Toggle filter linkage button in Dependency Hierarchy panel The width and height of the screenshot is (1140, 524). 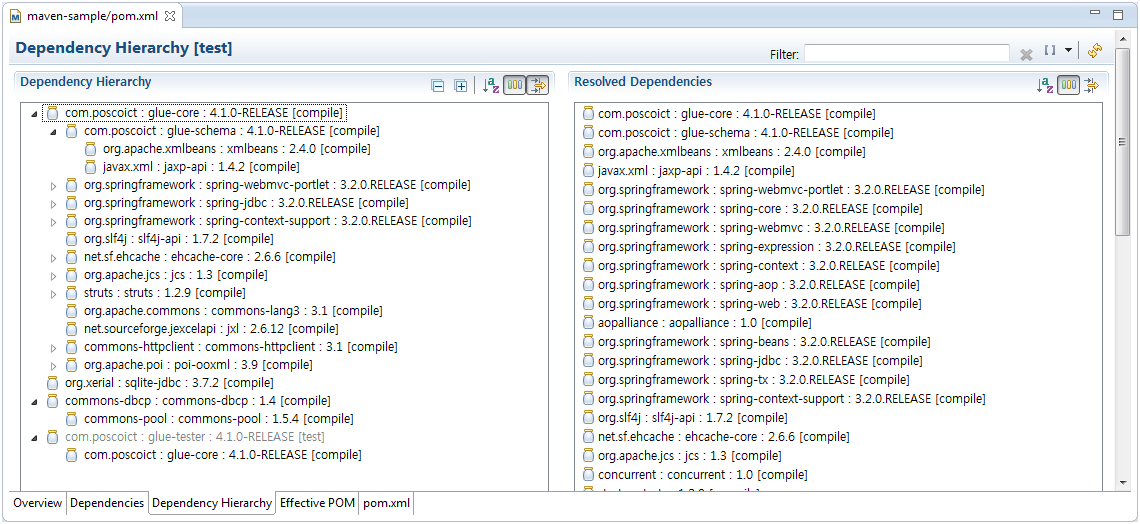click(538, 85)
